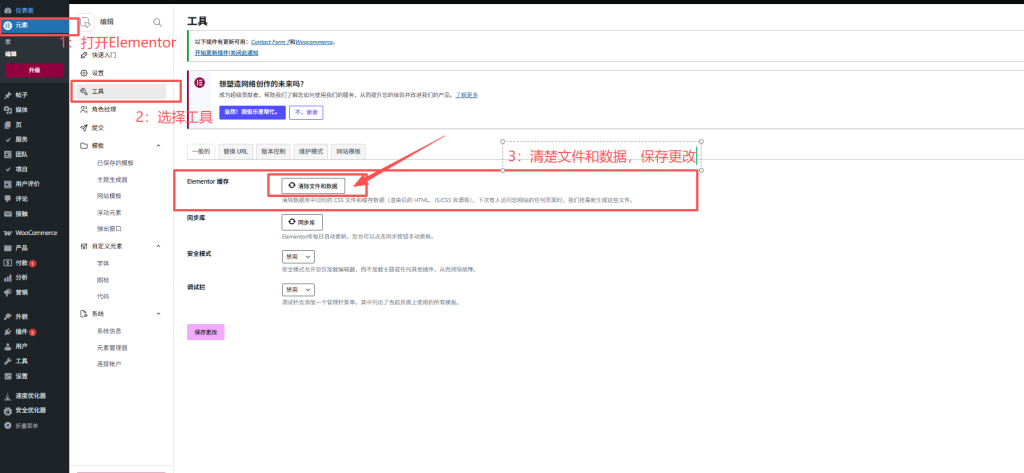The height and width of the screenshot is (473, 1024).
Task: Open 系统信息 system info
Action: 108,331
